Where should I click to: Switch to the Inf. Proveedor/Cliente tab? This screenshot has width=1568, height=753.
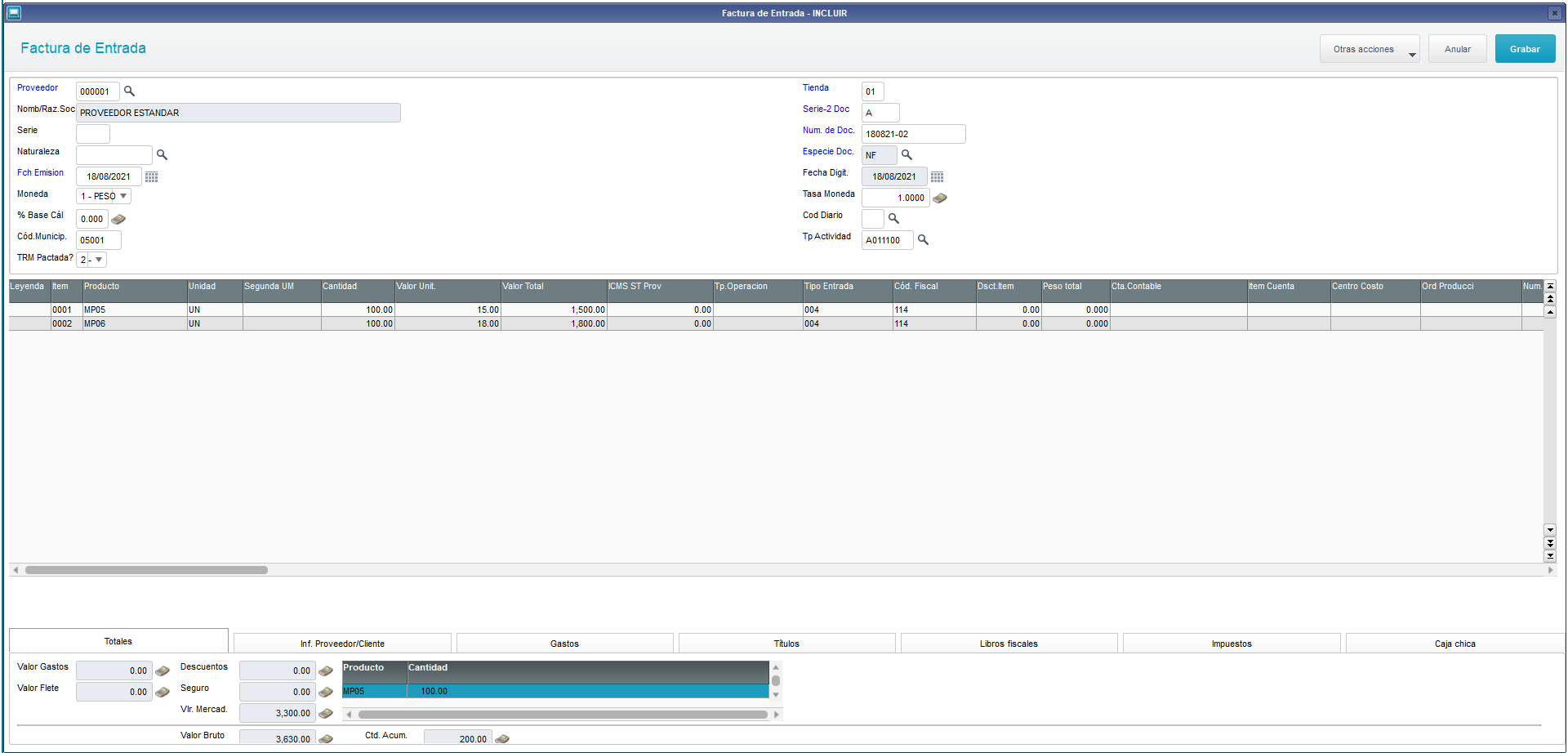point(342,644)
